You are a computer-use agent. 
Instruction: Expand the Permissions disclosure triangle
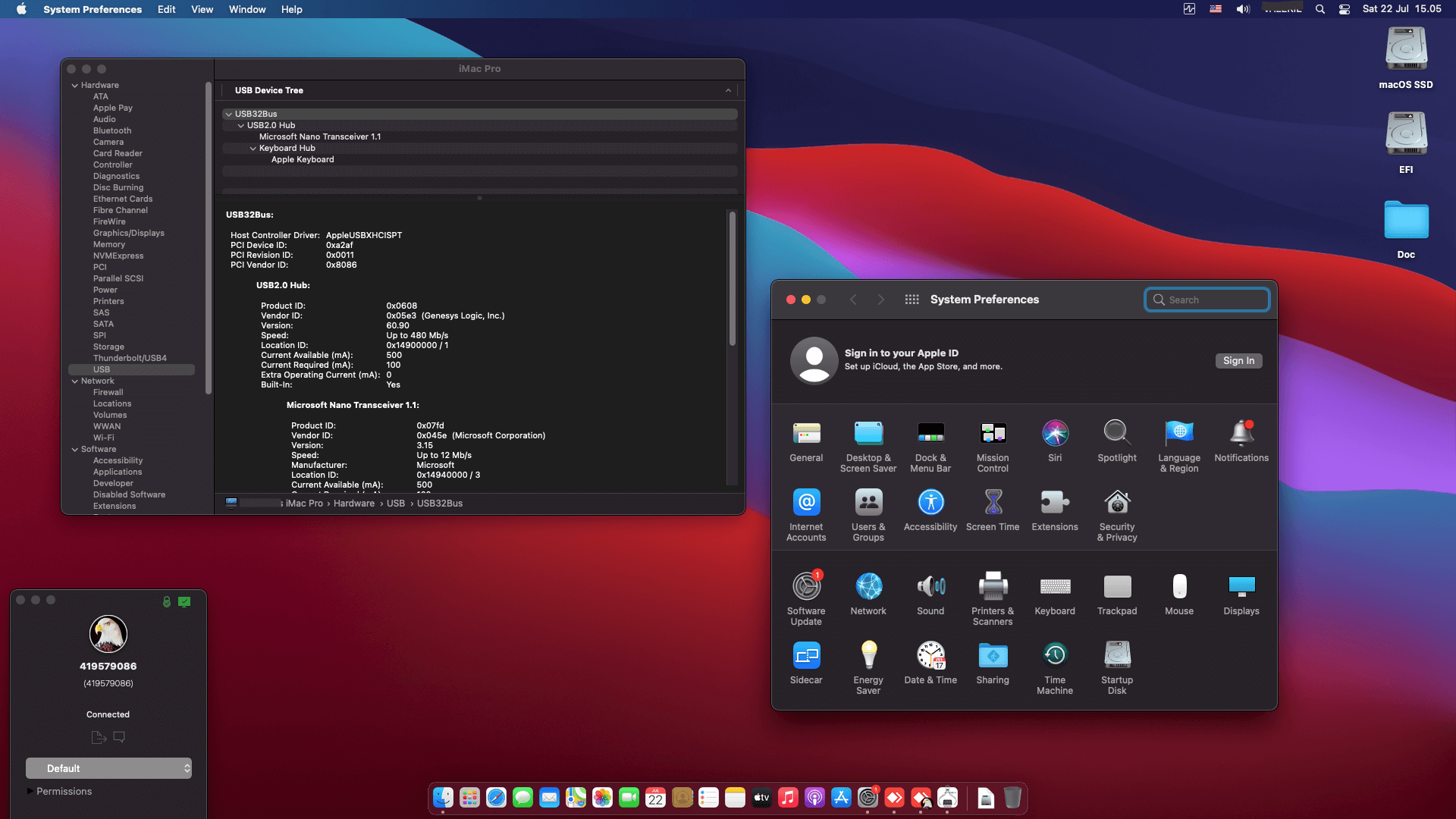30,791
